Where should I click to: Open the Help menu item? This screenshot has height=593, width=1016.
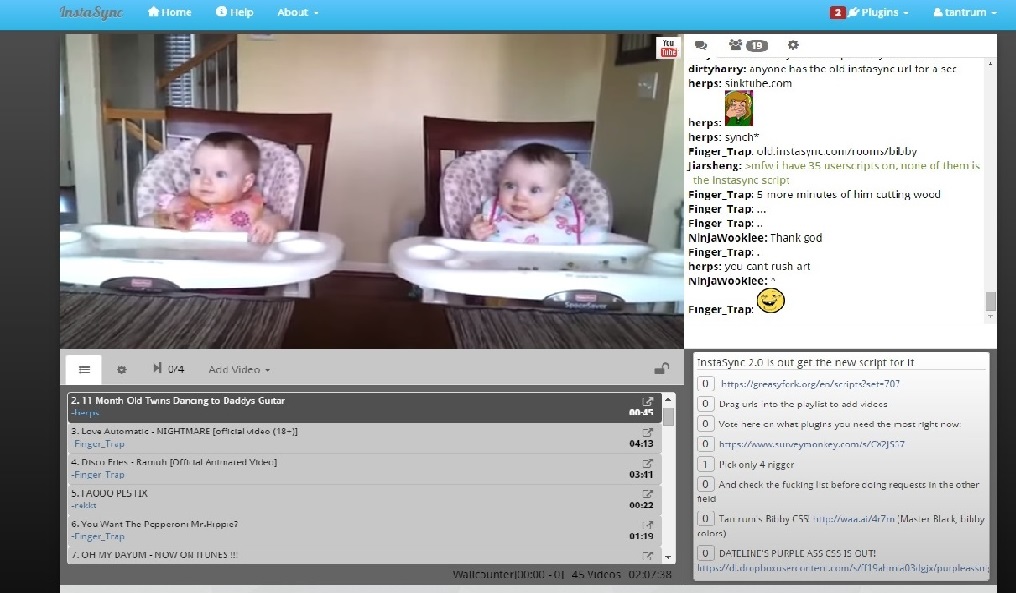(235, 12)
